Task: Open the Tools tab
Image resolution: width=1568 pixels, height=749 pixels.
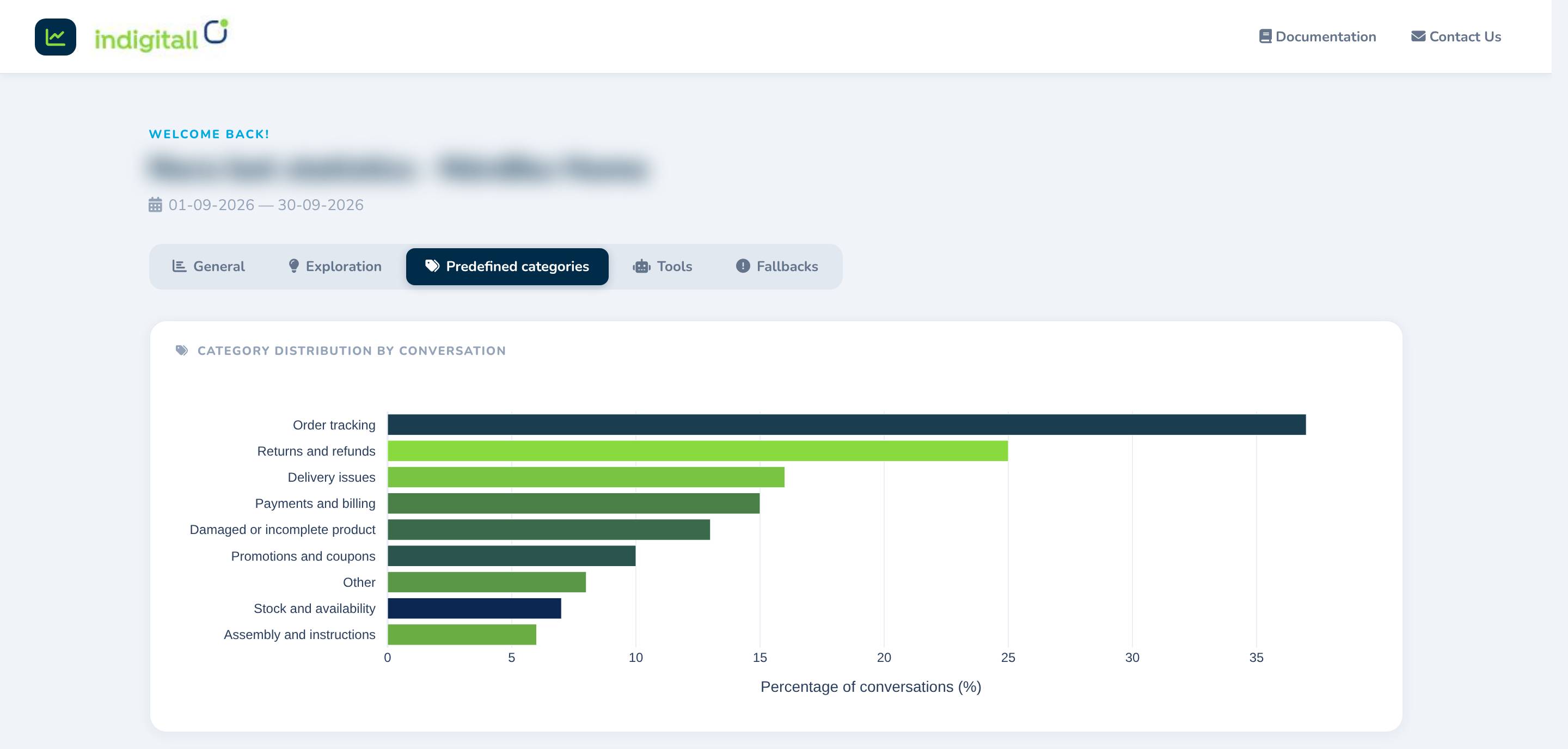Action: (662, 267)
